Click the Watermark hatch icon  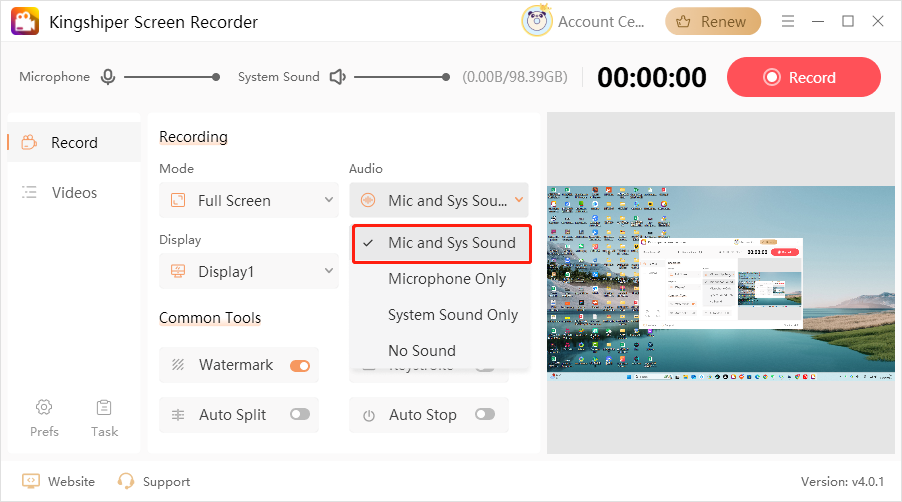coord(178,365)
